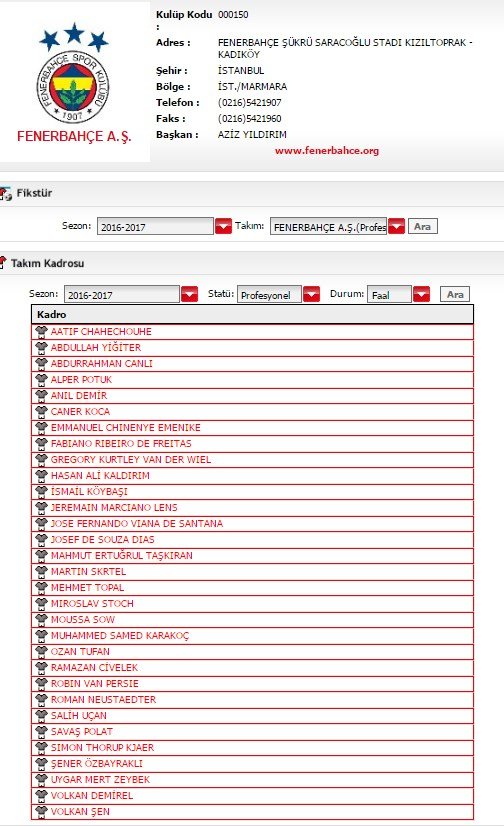
Task: Click the Takım field showing FENERBAHÇE A.Ş.
Action: pyautogui.click(x=329, y=227)
